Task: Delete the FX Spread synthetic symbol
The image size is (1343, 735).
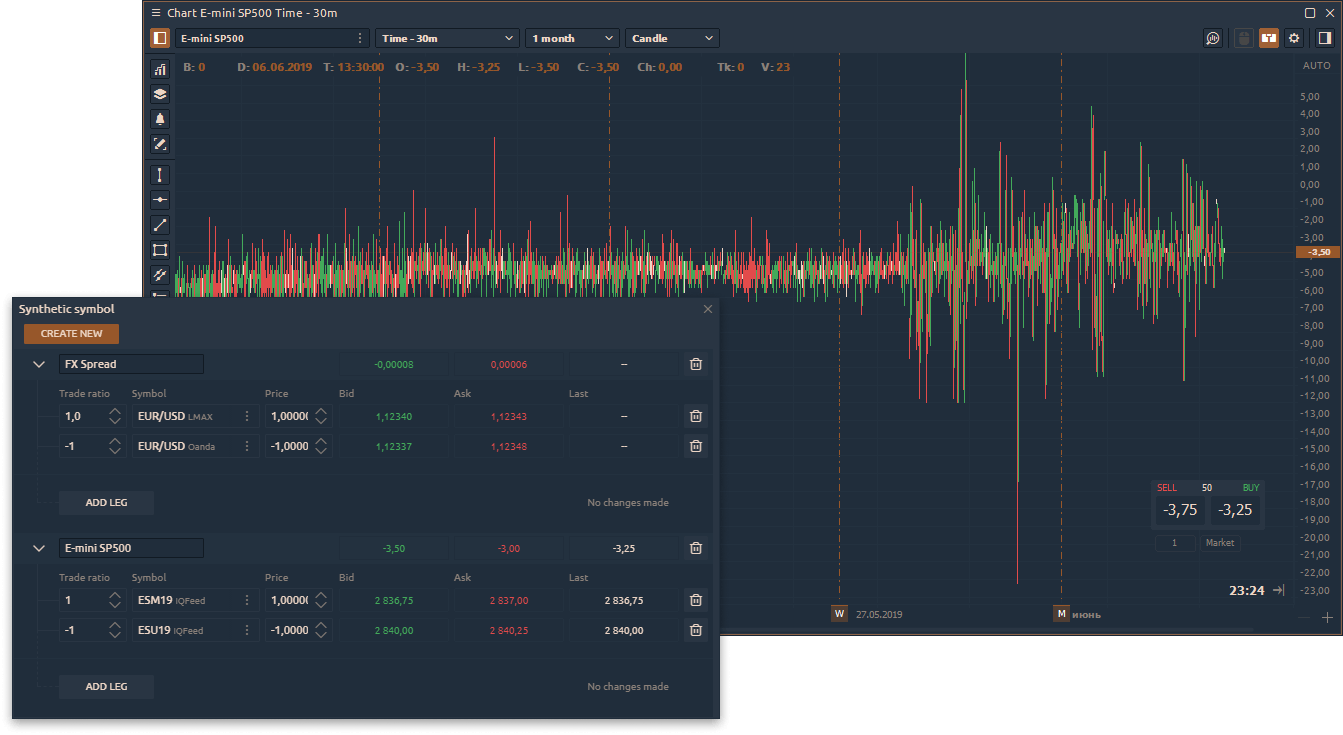Action: pyautogui.click(x=696, y=364)
